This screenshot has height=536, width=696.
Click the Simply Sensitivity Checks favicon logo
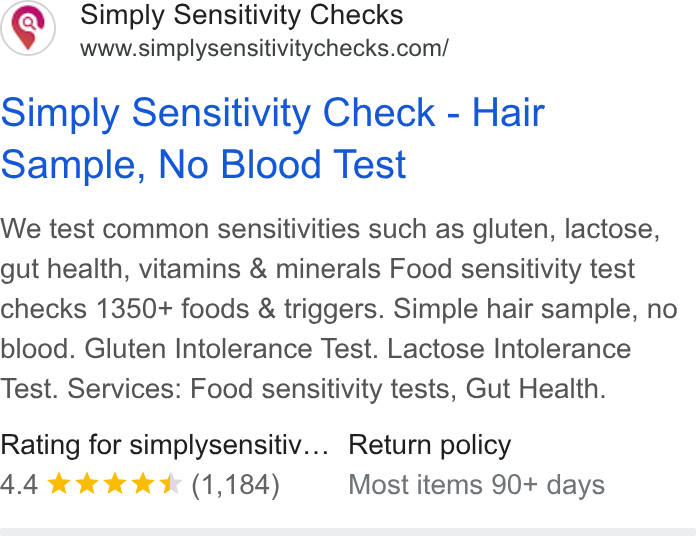[x=28, y=28]
